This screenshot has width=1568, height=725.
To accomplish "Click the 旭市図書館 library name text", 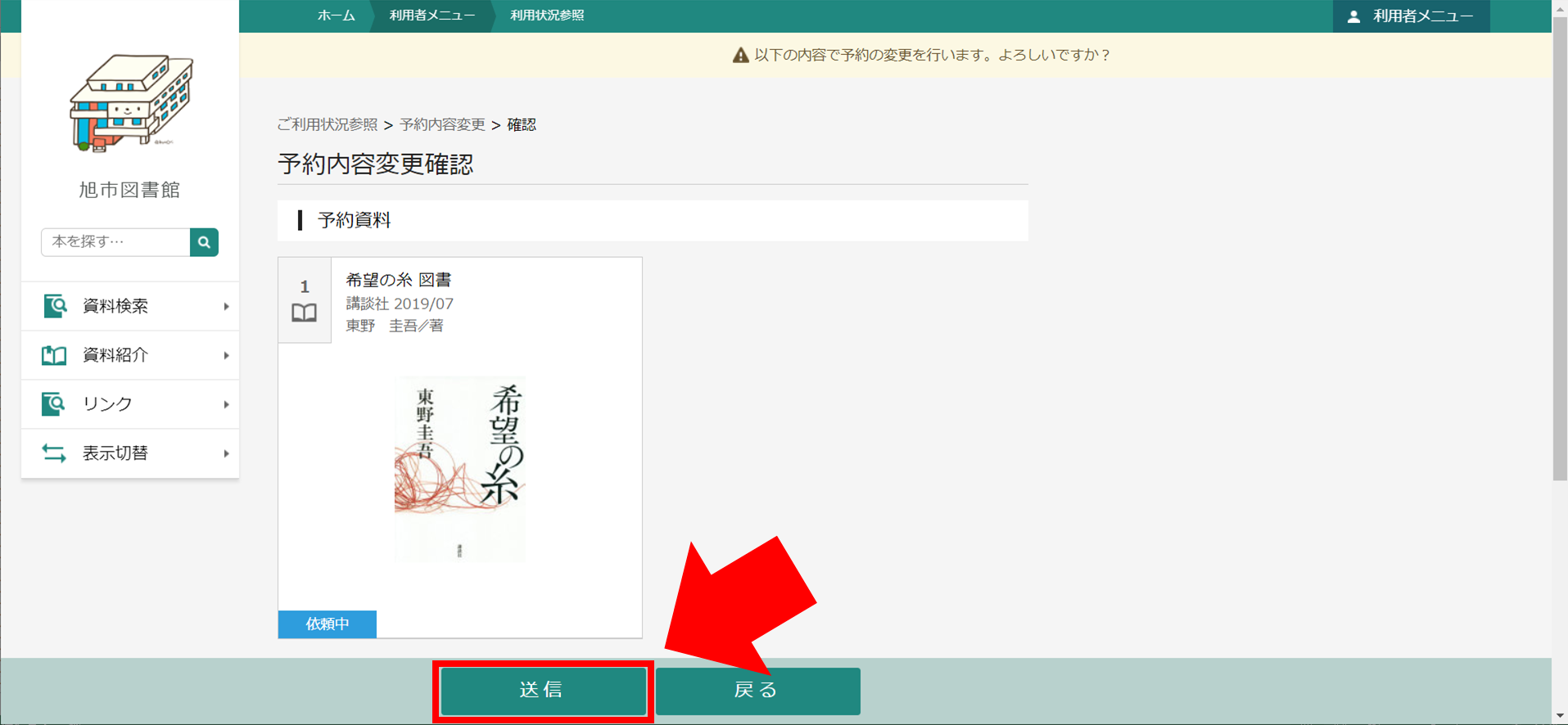I will (x=129, y=190).
